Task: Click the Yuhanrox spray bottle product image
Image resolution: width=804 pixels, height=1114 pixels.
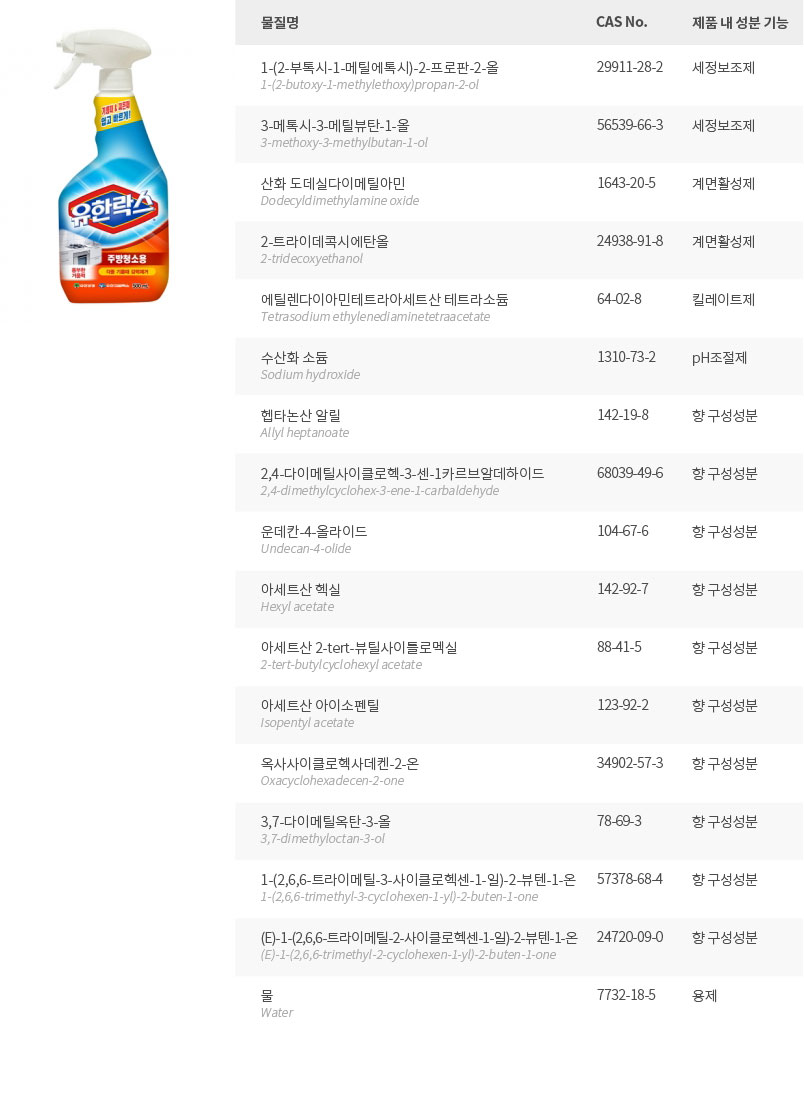Action: 111,166
